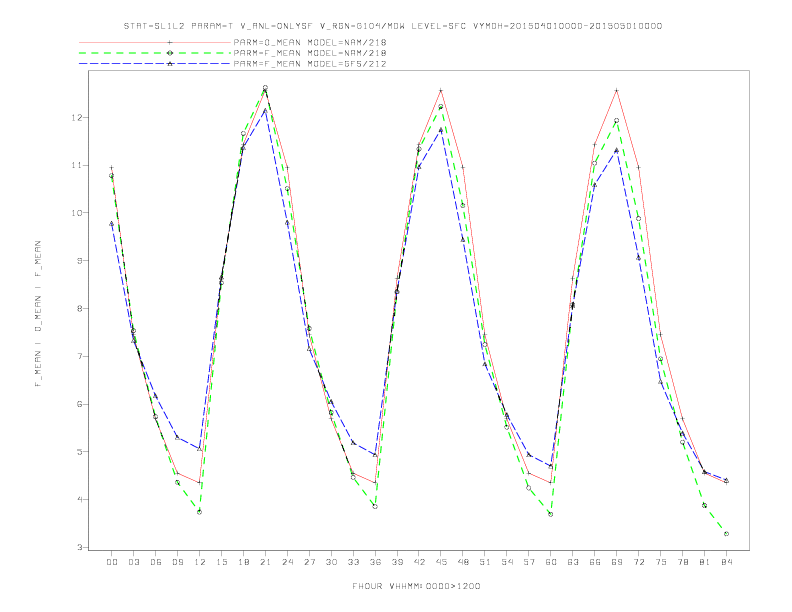Click x-axis tick label 60
Viewport: 792px width, 612px height.
[551, 562]
